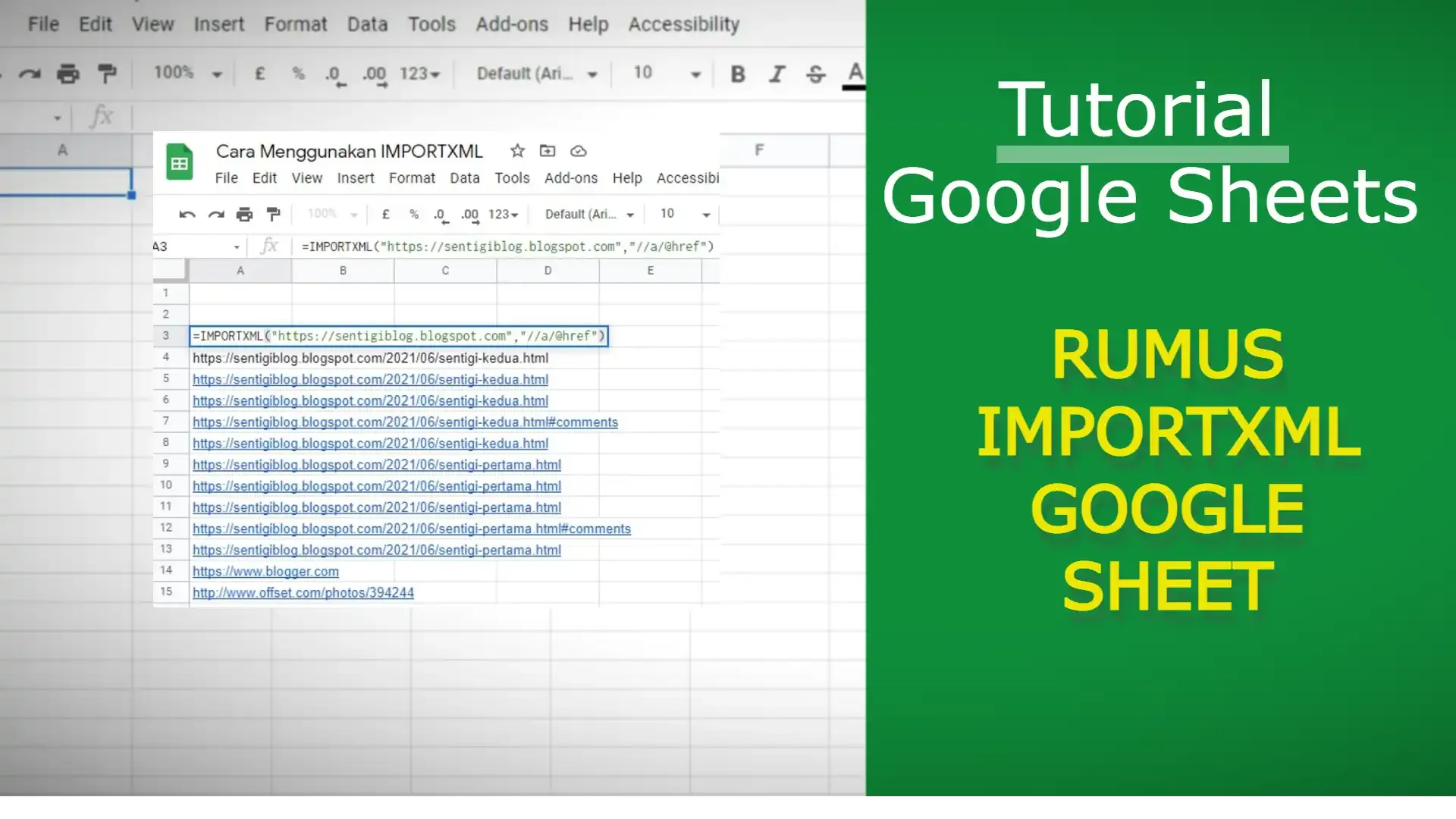Open the sentigi-pertama.html link in row 9
The width and height of the screenshot is (1456, 819).
point(377,465)
